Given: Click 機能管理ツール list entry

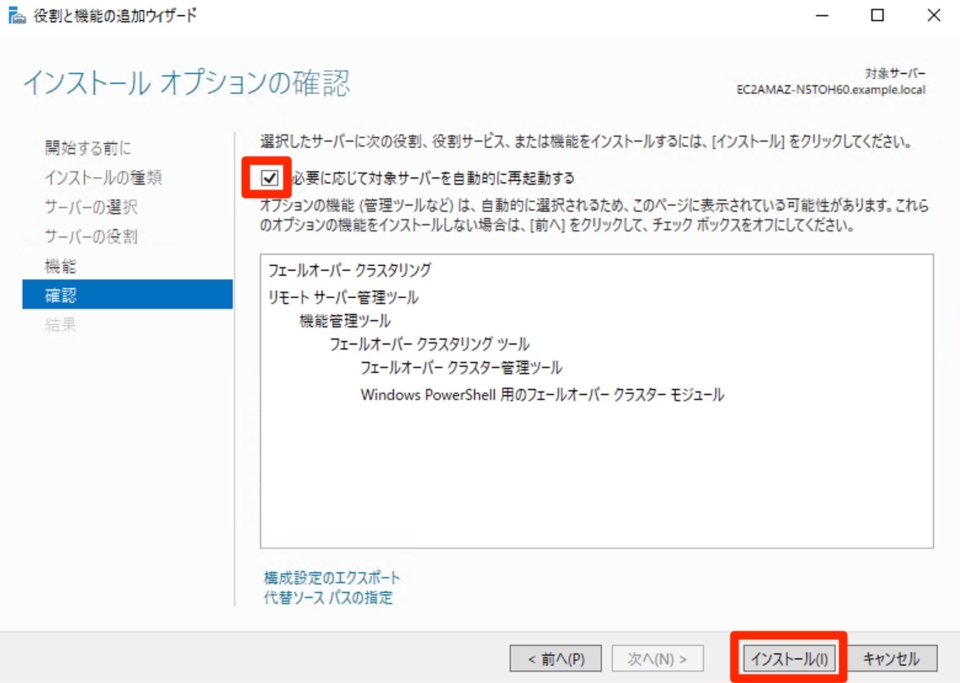Looking at the screenshot, I should click(x=345, y=321).
